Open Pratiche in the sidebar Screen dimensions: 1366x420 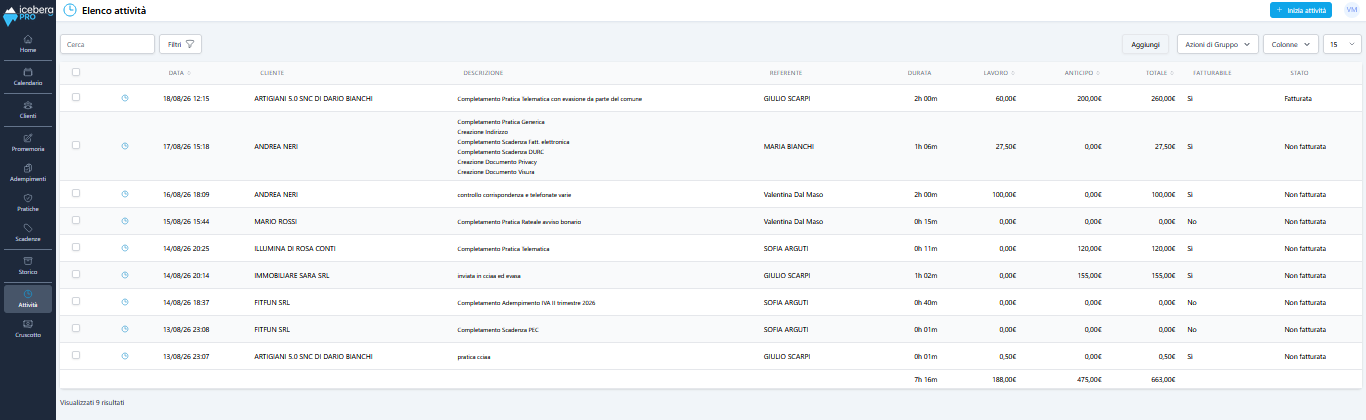[27, 203]
